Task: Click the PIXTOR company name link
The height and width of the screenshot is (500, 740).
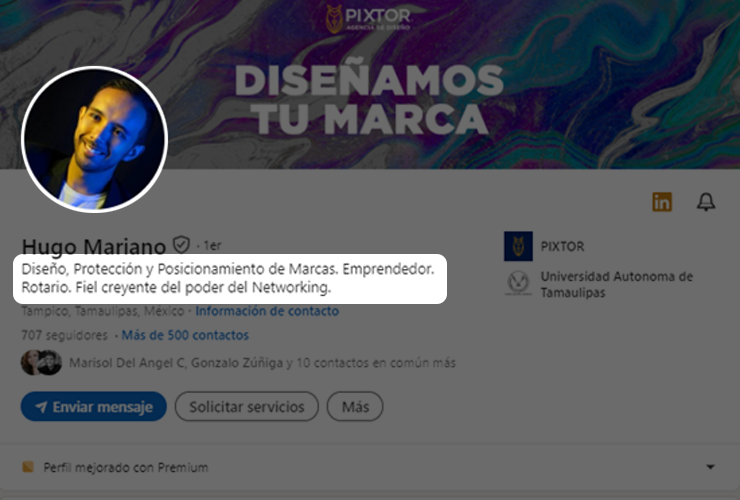Action: (563, 246)
